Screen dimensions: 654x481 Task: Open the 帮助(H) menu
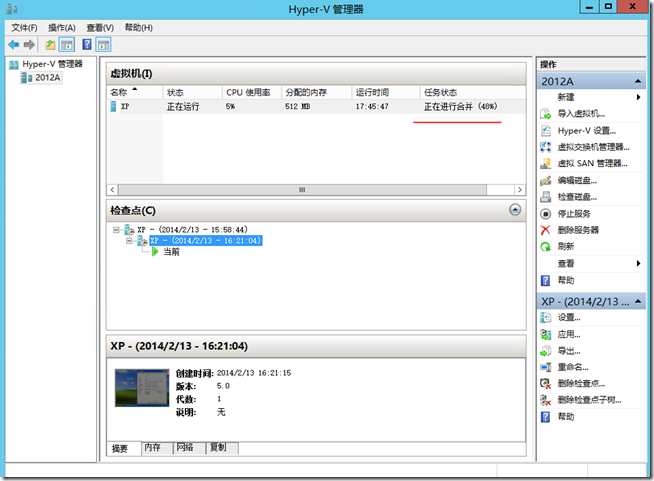tap(139, 28)
